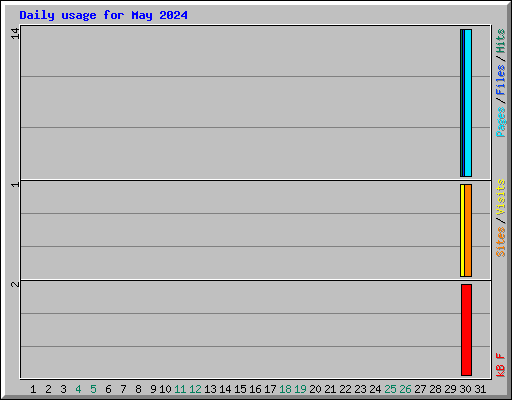The width and height of the screenshot is (512, 400).
Task: Click the day '30' axis label
Action: click(x=465, y=389)
